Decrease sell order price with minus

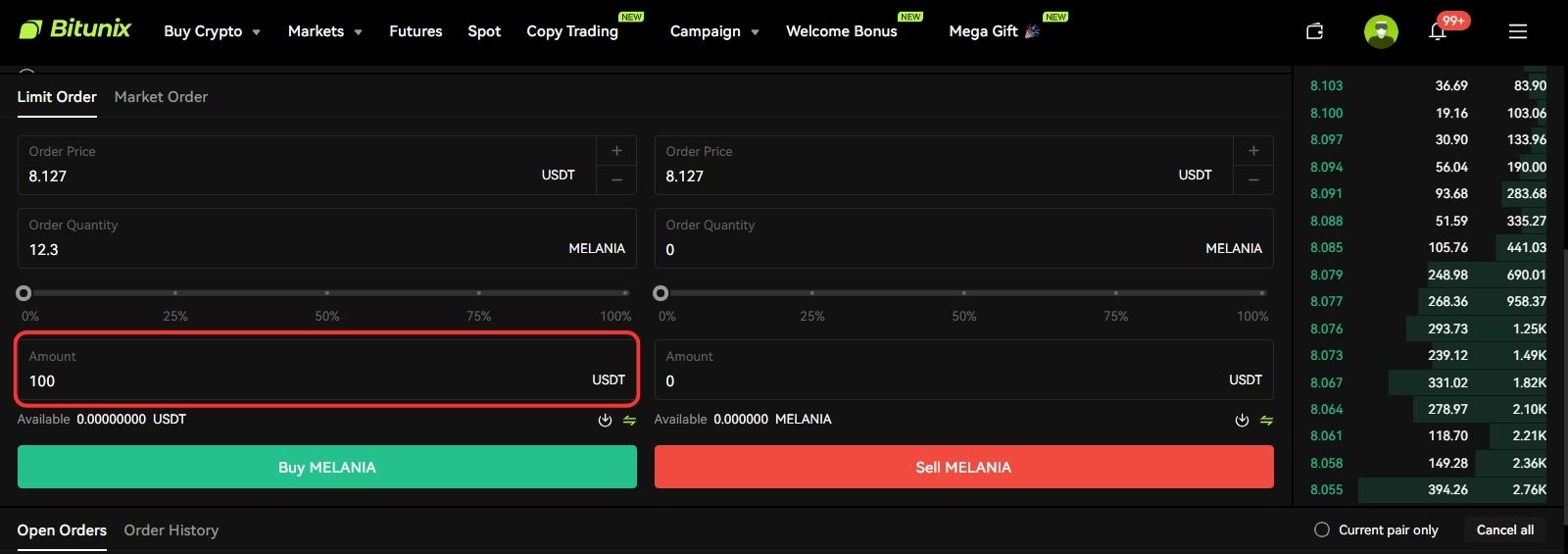[x=1253, y=179]
